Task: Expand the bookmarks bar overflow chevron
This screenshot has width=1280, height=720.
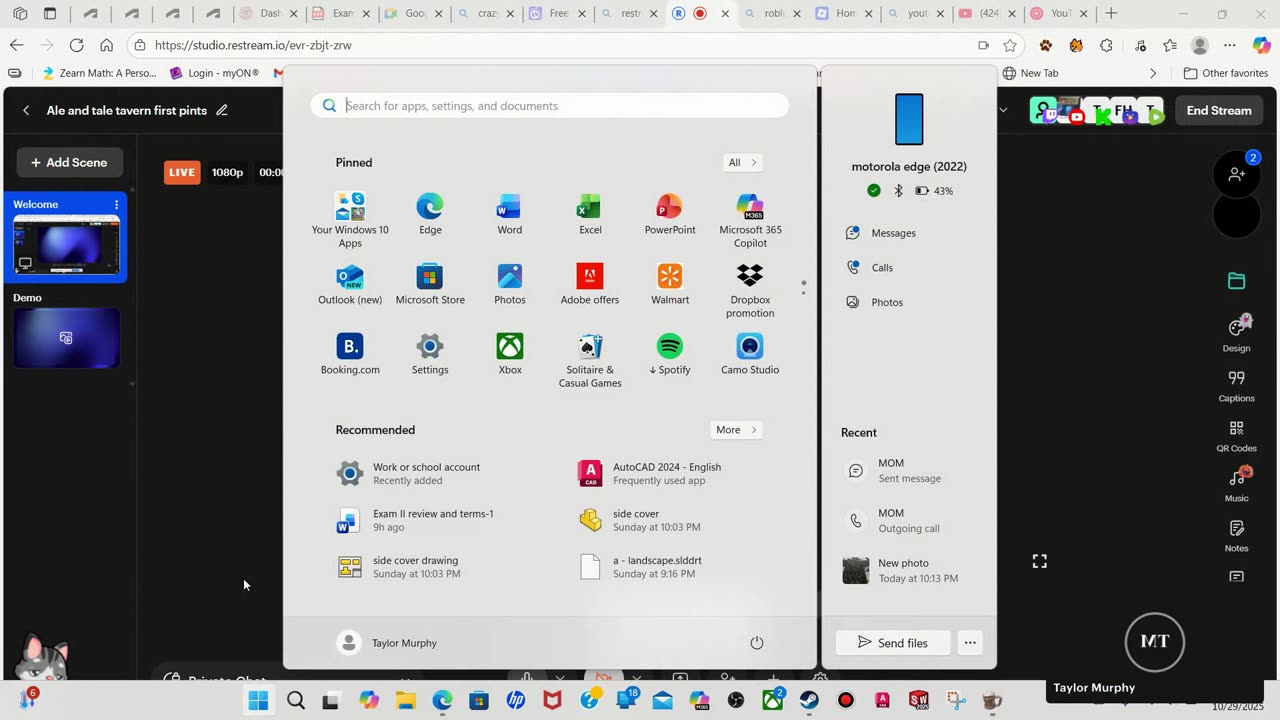Action: 1153,73
